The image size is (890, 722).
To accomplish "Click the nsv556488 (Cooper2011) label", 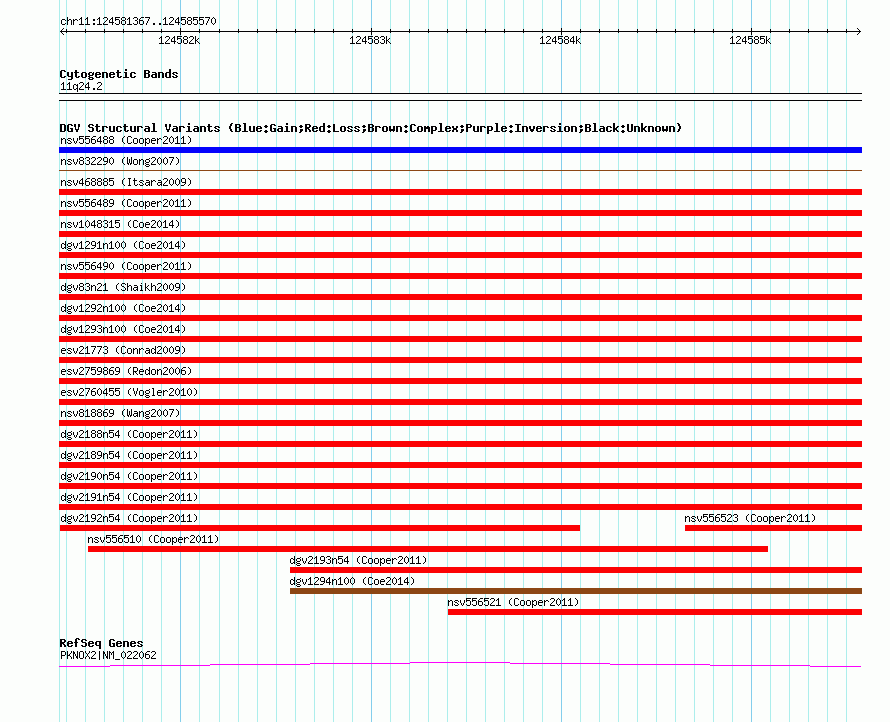I will 126,140.
